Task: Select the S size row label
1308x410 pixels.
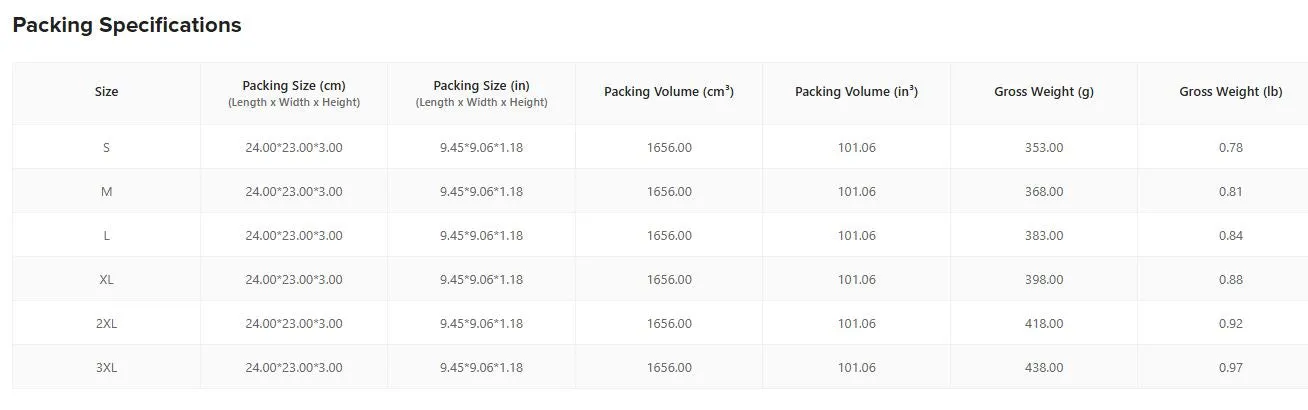Action: pos(106,147)
